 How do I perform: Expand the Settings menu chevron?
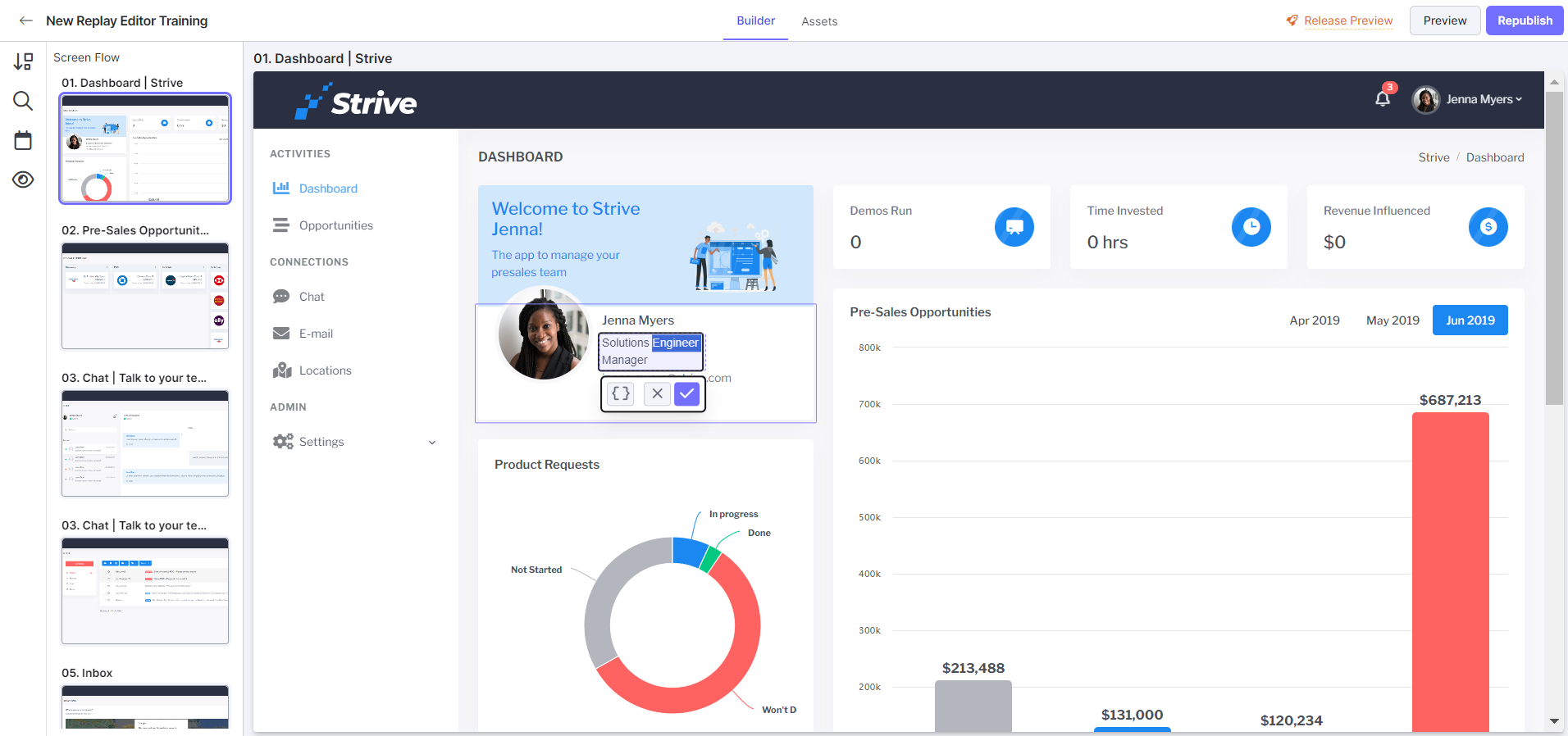coord(432,443)
